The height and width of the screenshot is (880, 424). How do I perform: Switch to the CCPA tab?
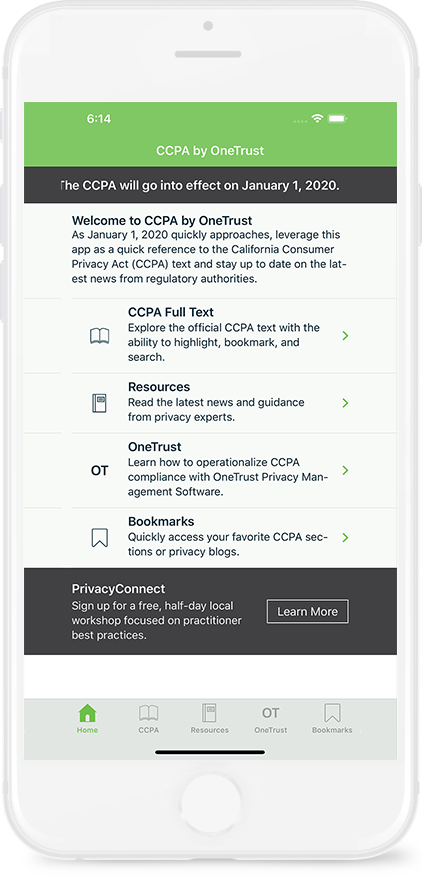(x=148, y=719)
